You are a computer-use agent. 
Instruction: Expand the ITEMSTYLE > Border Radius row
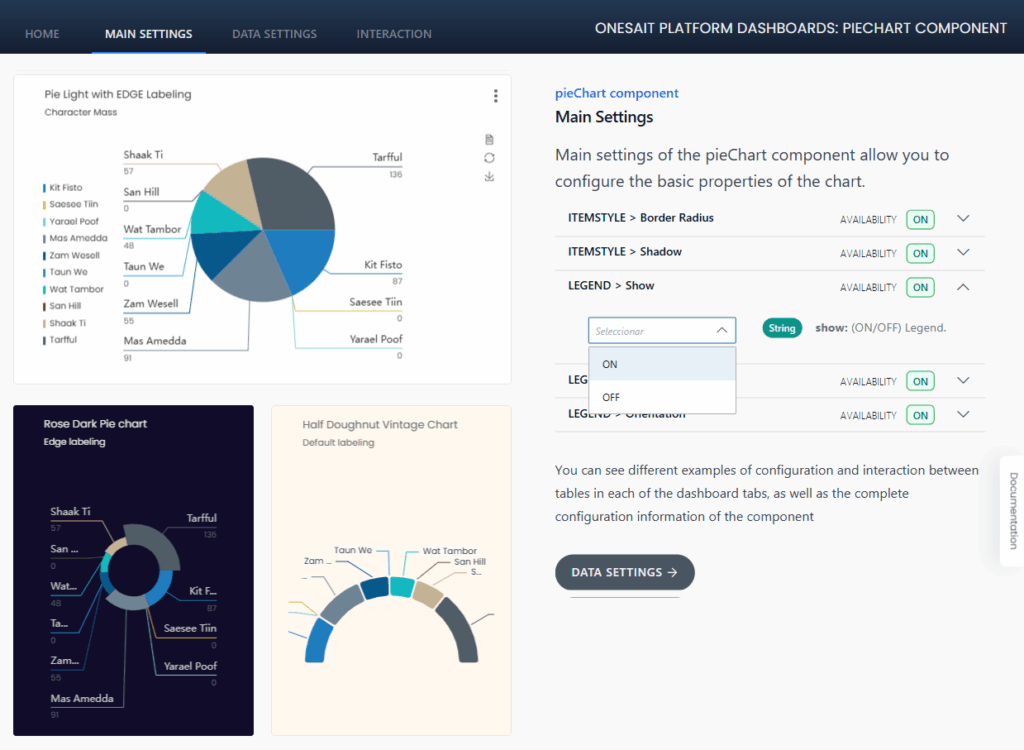(x=963, y=218)
